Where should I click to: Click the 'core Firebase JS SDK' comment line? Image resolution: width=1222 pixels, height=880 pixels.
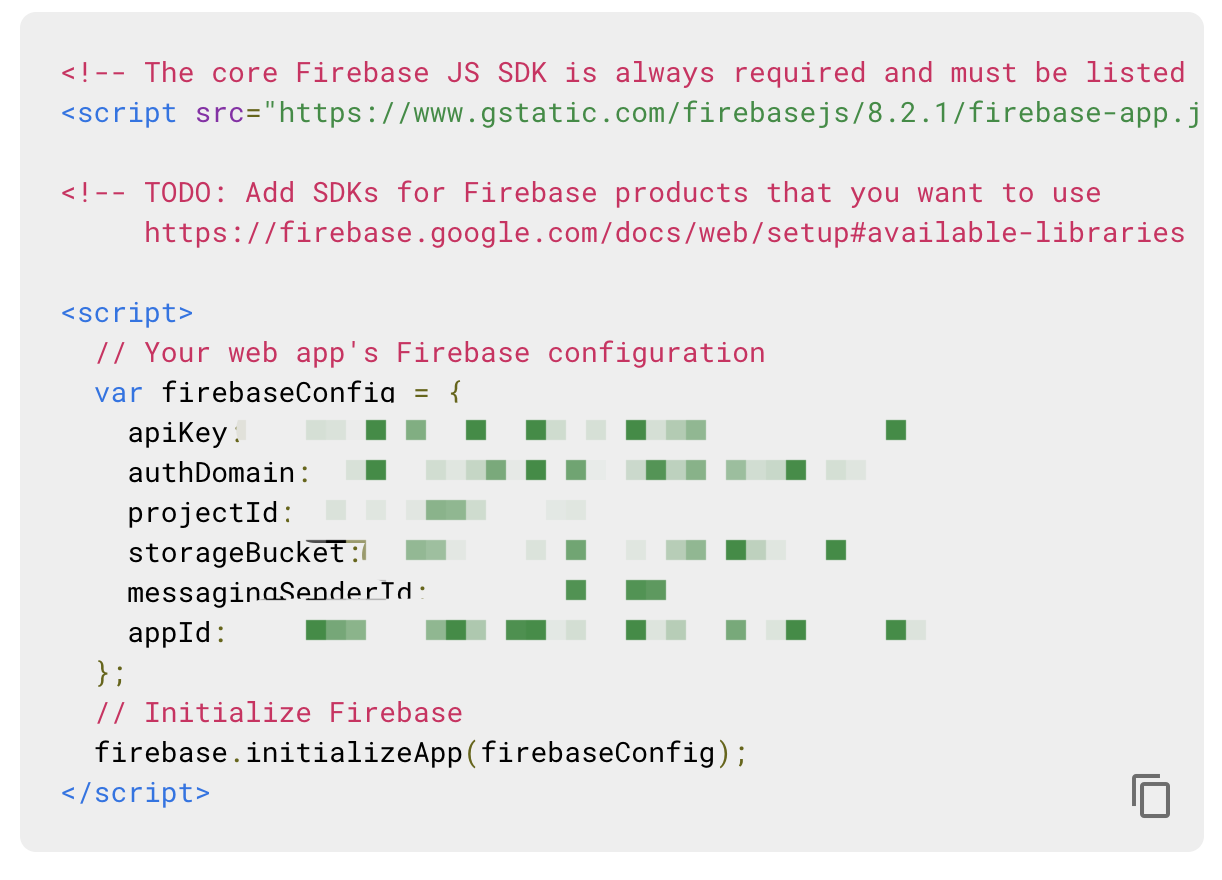[623, 73]
